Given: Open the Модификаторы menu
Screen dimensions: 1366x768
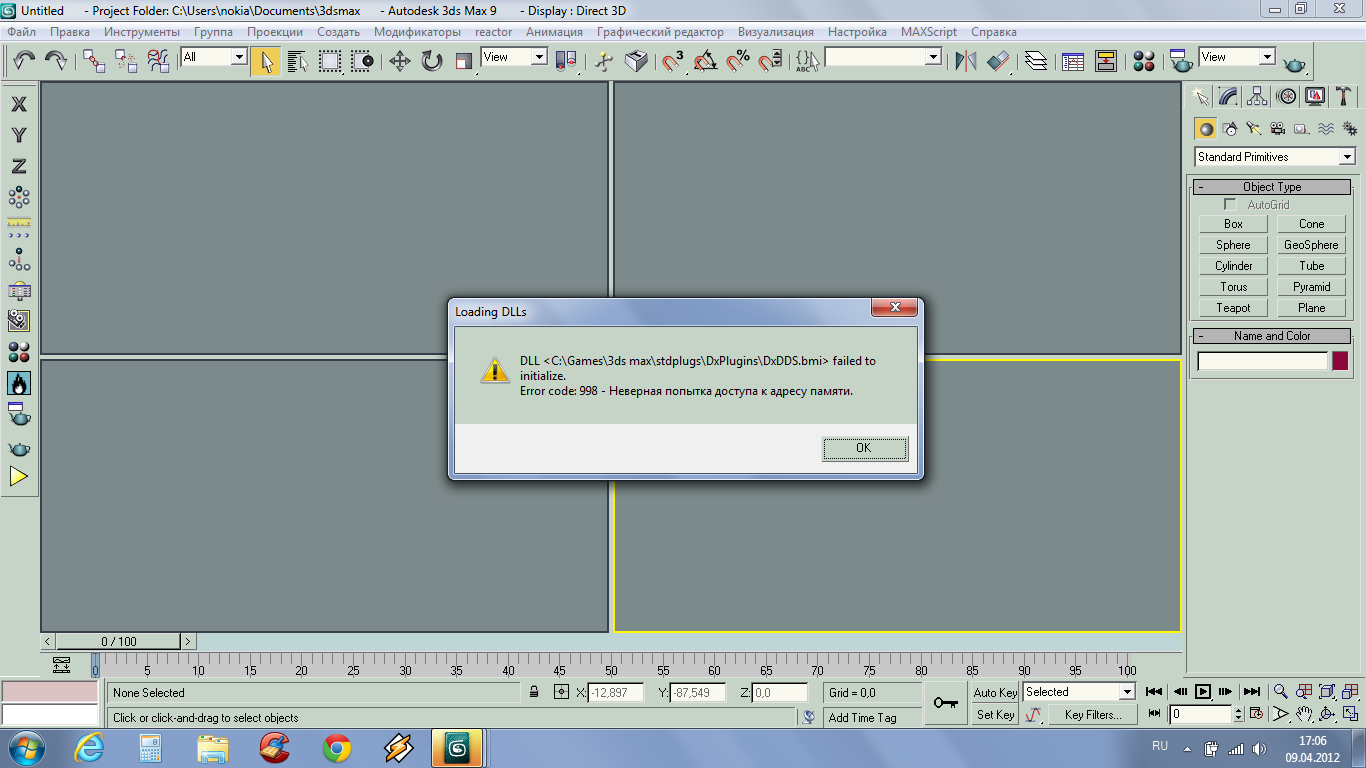Looking at the screenshot, I should (x=417, y=32).
